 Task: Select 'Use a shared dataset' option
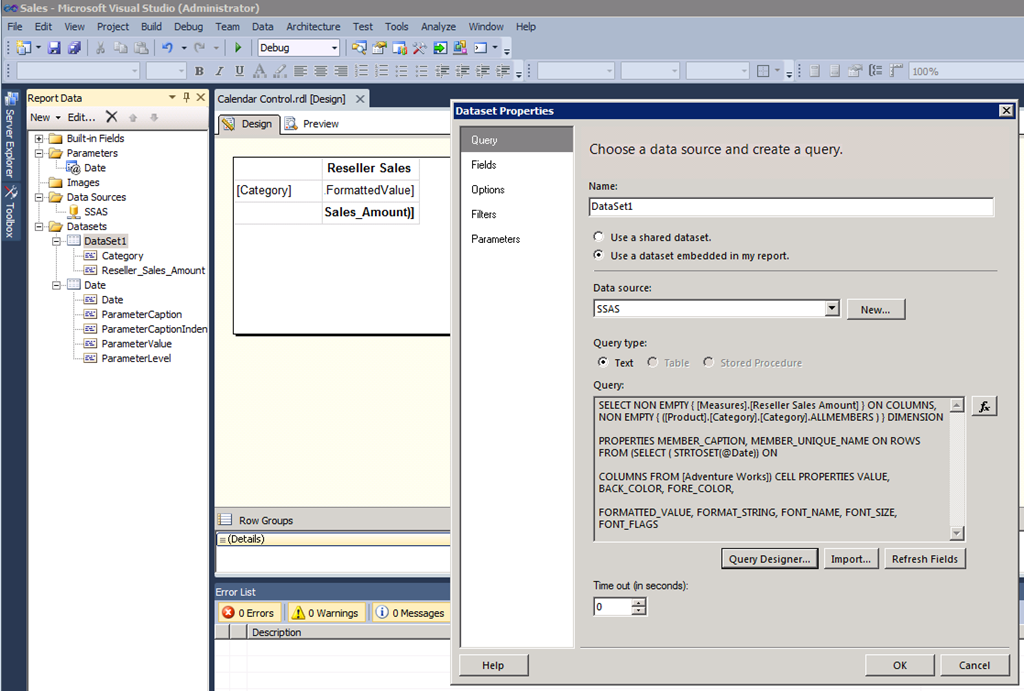tap(599, 237)
